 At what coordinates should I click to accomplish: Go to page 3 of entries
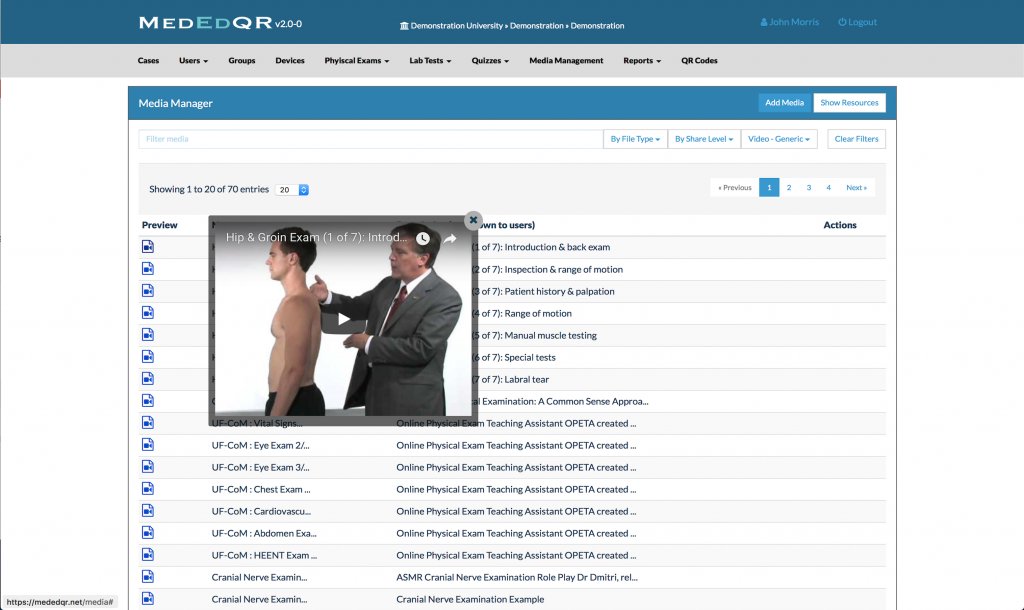click(808, 187)
